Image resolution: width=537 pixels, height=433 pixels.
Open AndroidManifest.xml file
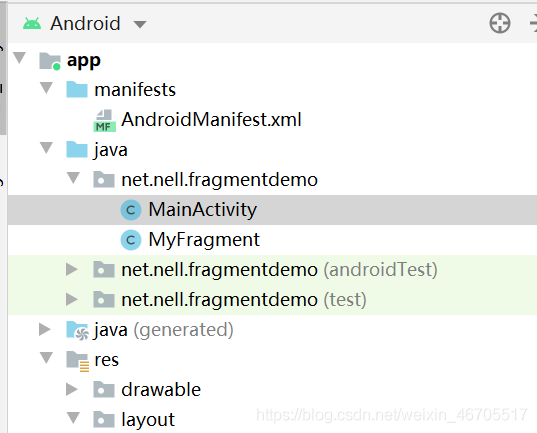pos(211,120)
